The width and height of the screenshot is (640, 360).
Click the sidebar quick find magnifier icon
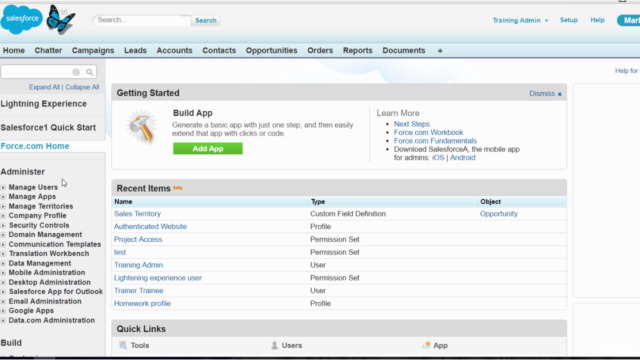point(90,72)
